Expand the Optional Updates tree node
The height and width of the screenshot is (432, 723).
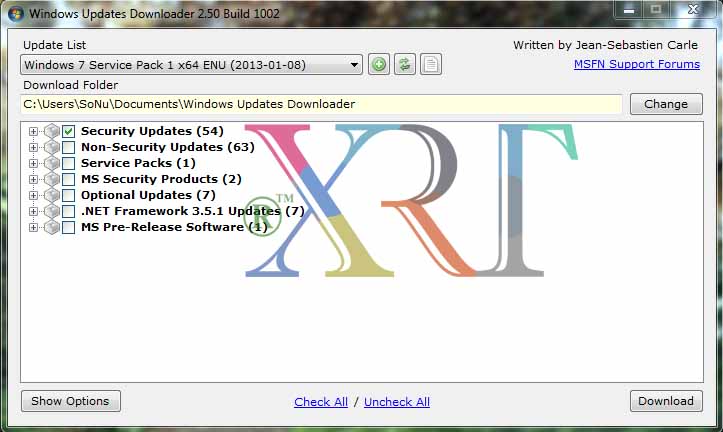[x=33, y=195]
